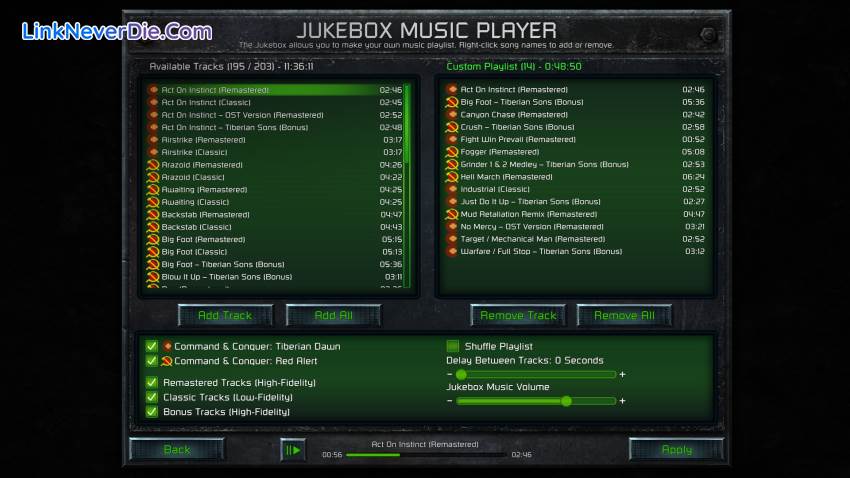Screen dimensions: 850x478
Task: Click the Soviet icon beside Backstab (Classic)
Action: (153, 227)
